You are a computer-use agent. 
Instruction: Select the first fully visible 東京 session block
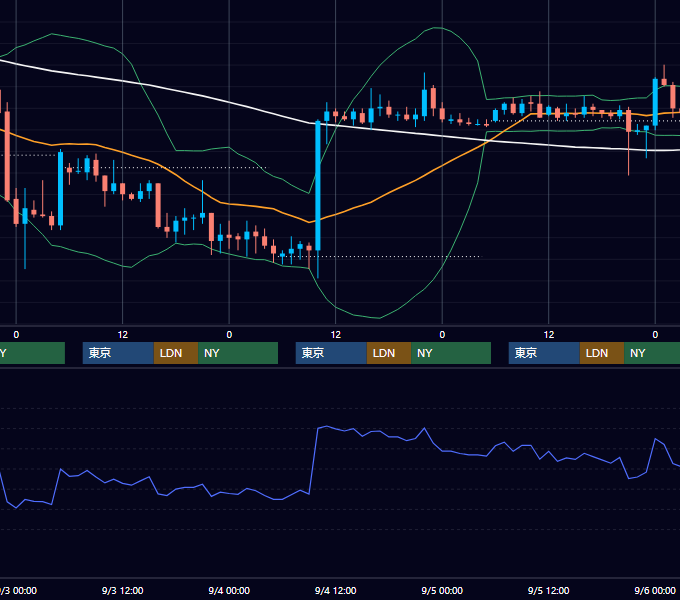click(x=118, y=353)
